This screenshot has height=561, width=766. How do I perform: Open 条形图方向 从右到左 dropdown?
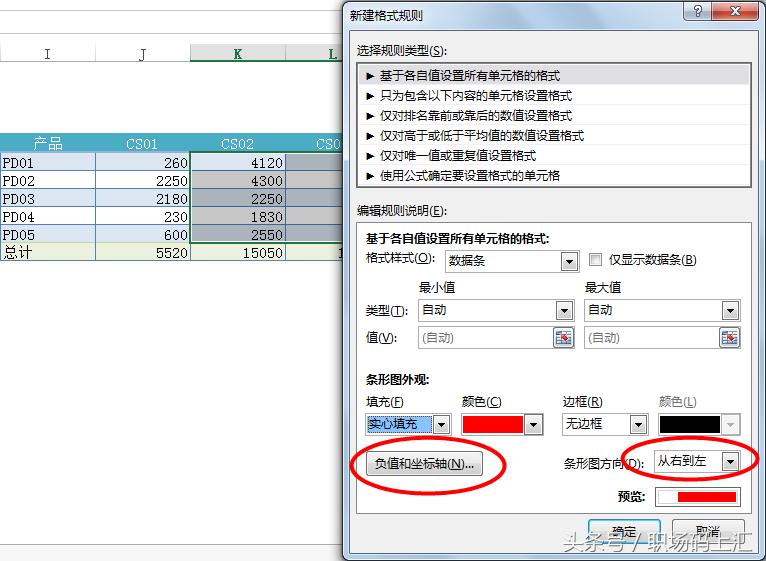tap(730, 461)
